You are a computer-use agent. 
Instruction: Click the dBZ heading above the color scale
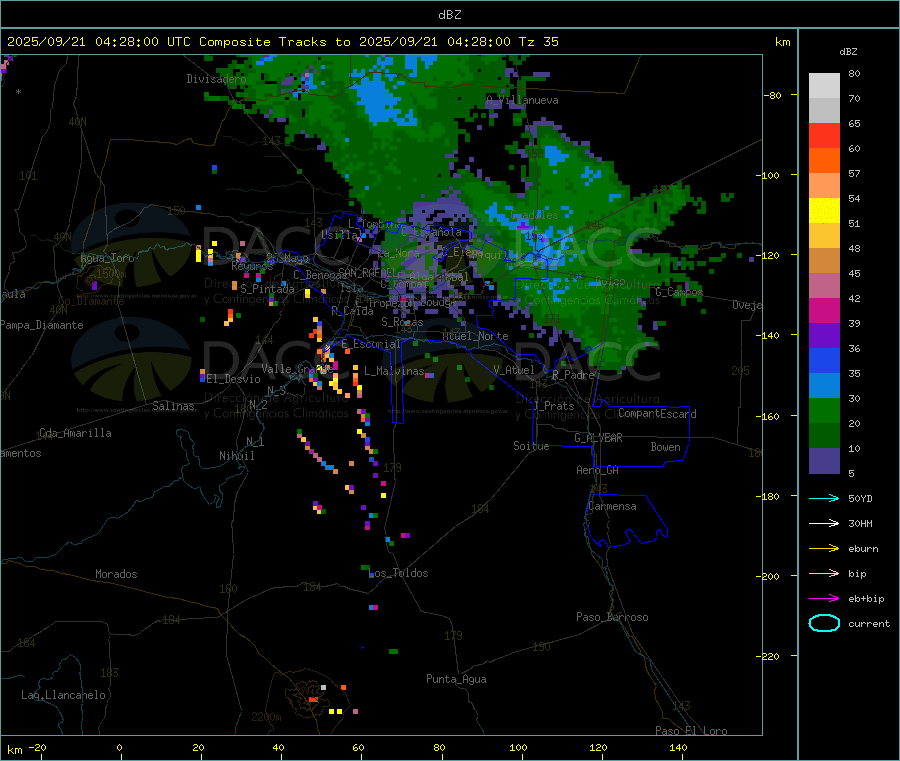(848, 52)
